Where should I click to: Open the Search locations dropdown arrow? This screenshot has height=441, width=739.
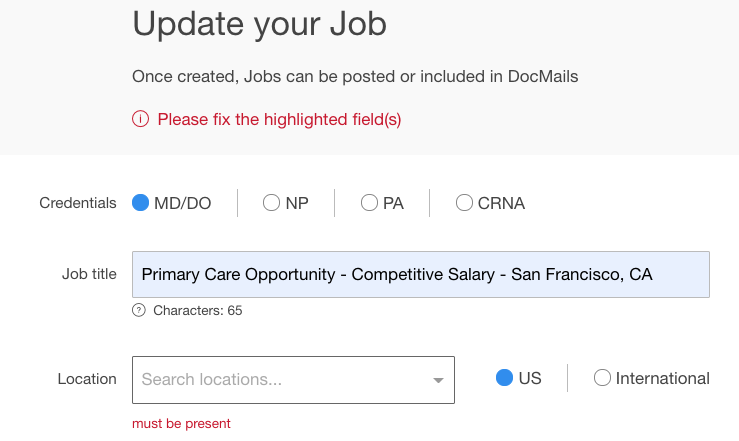click(438, 380)
